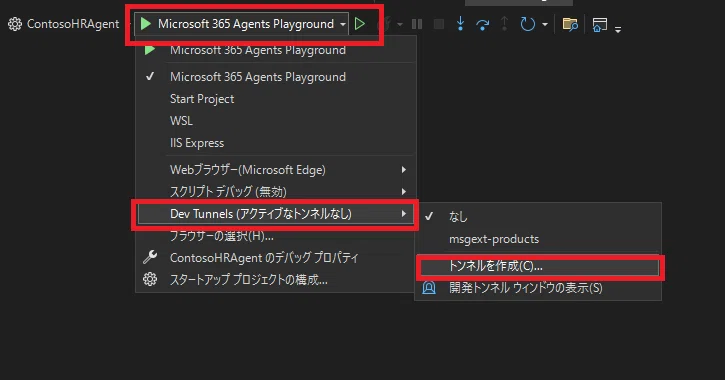Expand arrow next to スクリプト デバッグ

(x=404, y=191)
